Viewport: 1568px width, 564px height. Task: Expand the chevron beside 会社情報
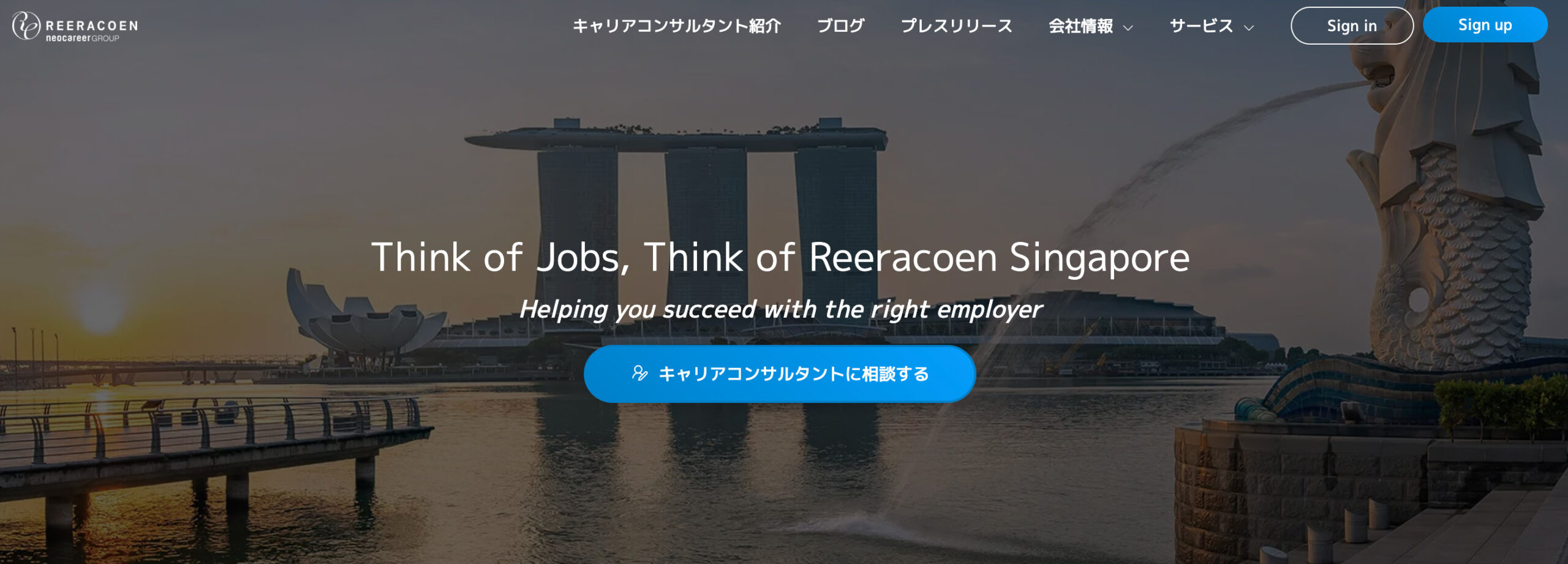coord(1128,28)
